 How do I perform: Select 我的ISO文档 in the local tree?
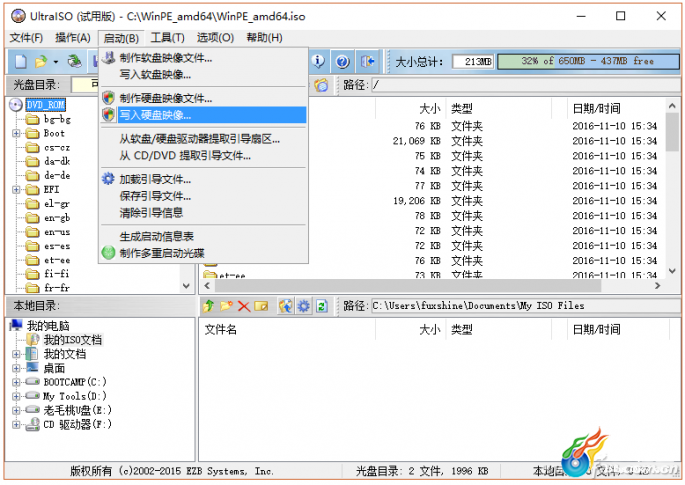(x=73, y=340)
